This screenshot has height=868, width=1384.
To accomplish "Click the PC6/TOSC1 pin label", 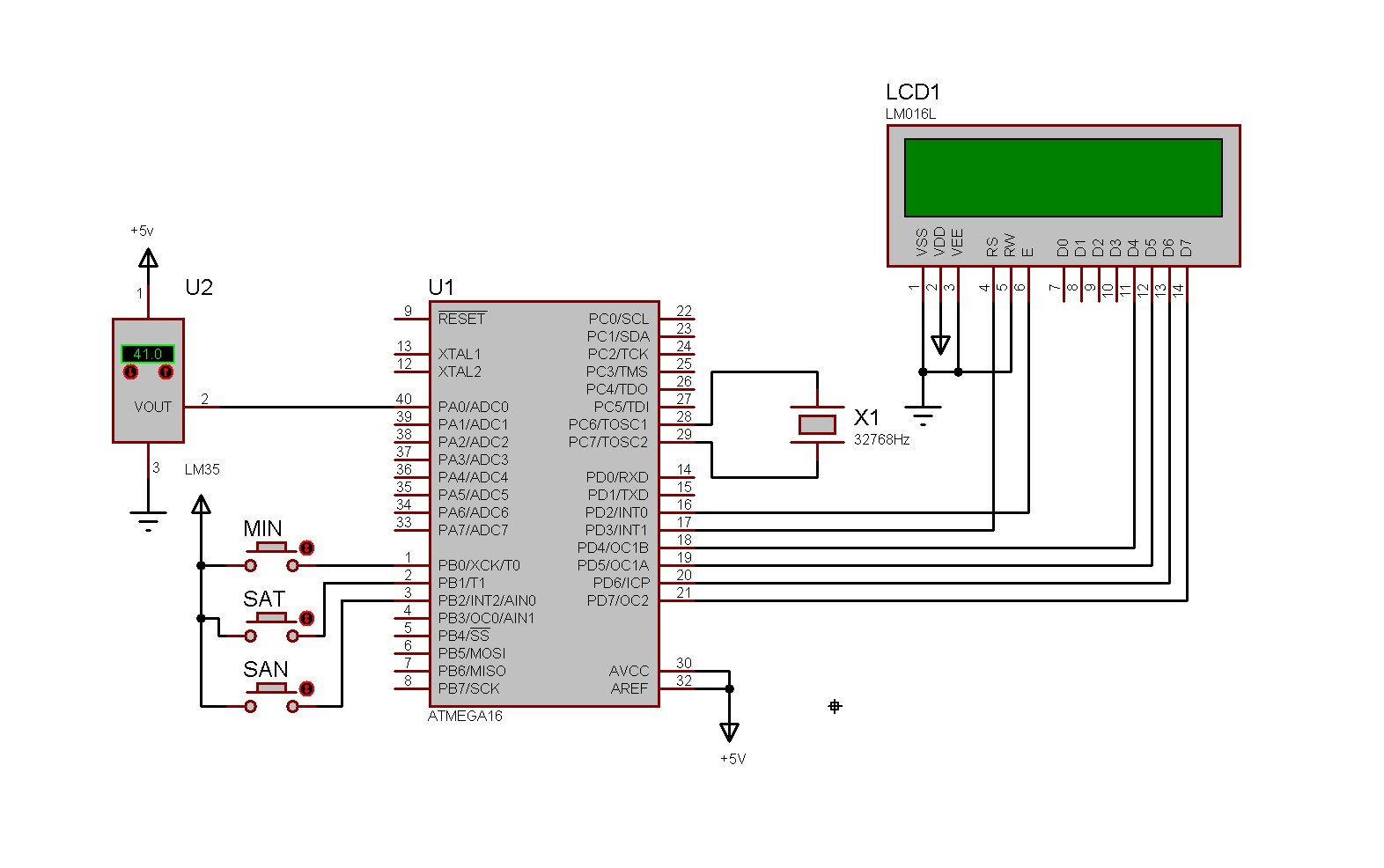I will (608, 424).
